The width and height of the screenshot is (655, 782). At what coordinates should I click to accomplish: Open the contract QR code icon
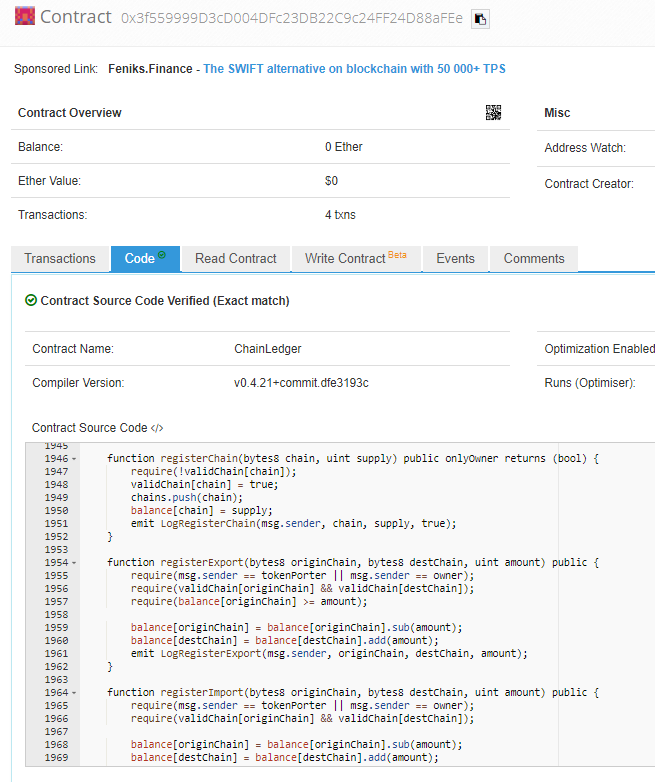point(493,113)
